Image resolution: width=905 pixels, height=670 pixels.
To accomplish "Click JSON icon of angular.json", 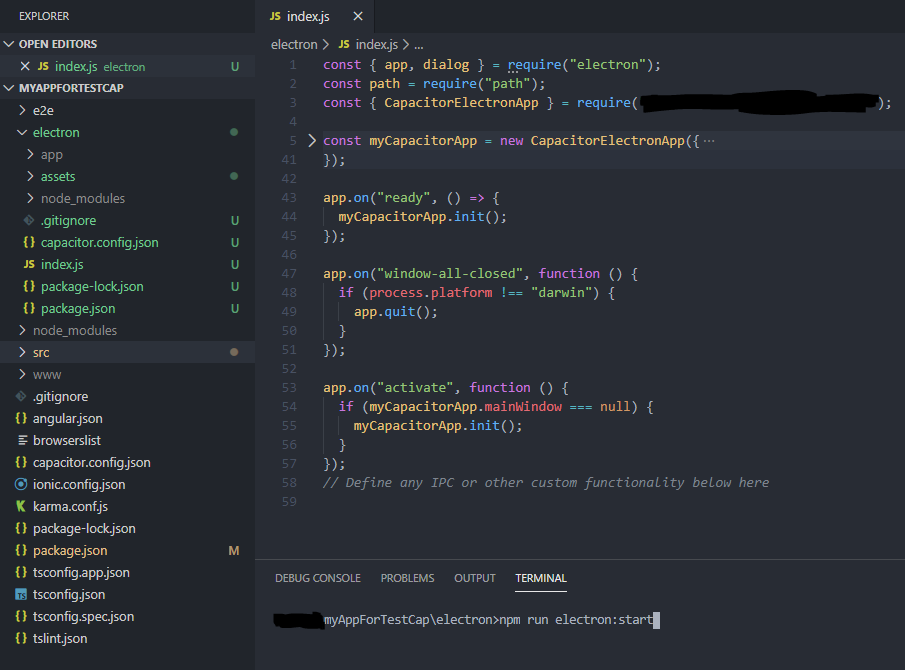I will (x=21, y=418).
